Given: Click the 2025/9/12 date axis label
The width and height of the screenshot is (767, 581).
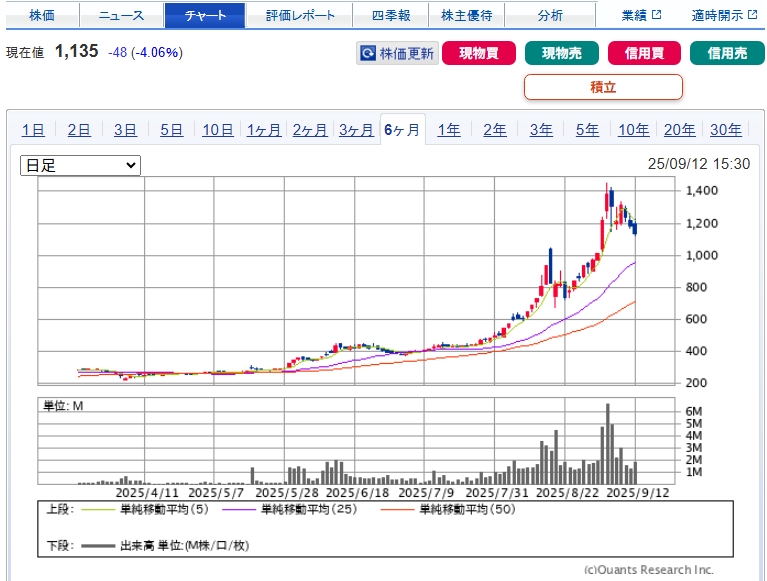Looking at the screenshot, I should tap(638, 492).
